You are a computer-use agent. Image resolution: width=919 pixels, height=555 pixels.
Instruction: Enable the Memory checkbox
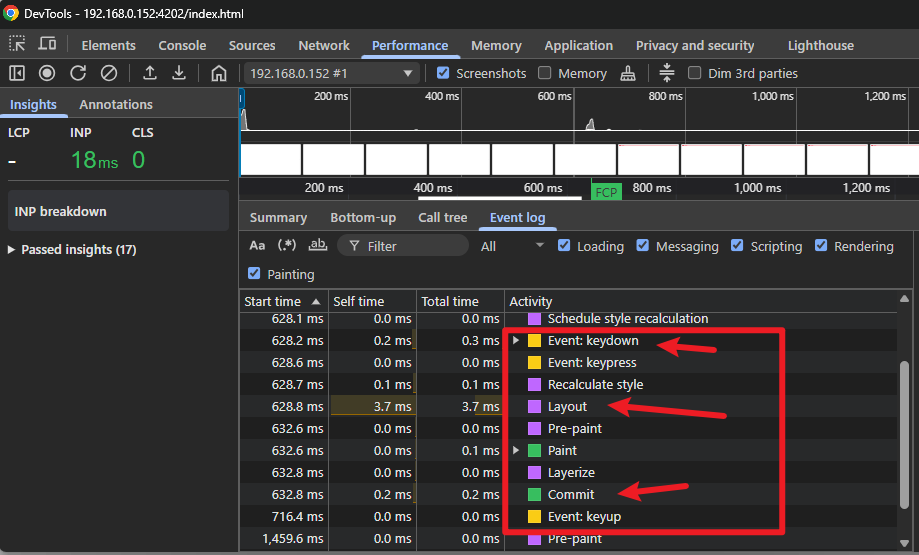click(x=544, y=73)
